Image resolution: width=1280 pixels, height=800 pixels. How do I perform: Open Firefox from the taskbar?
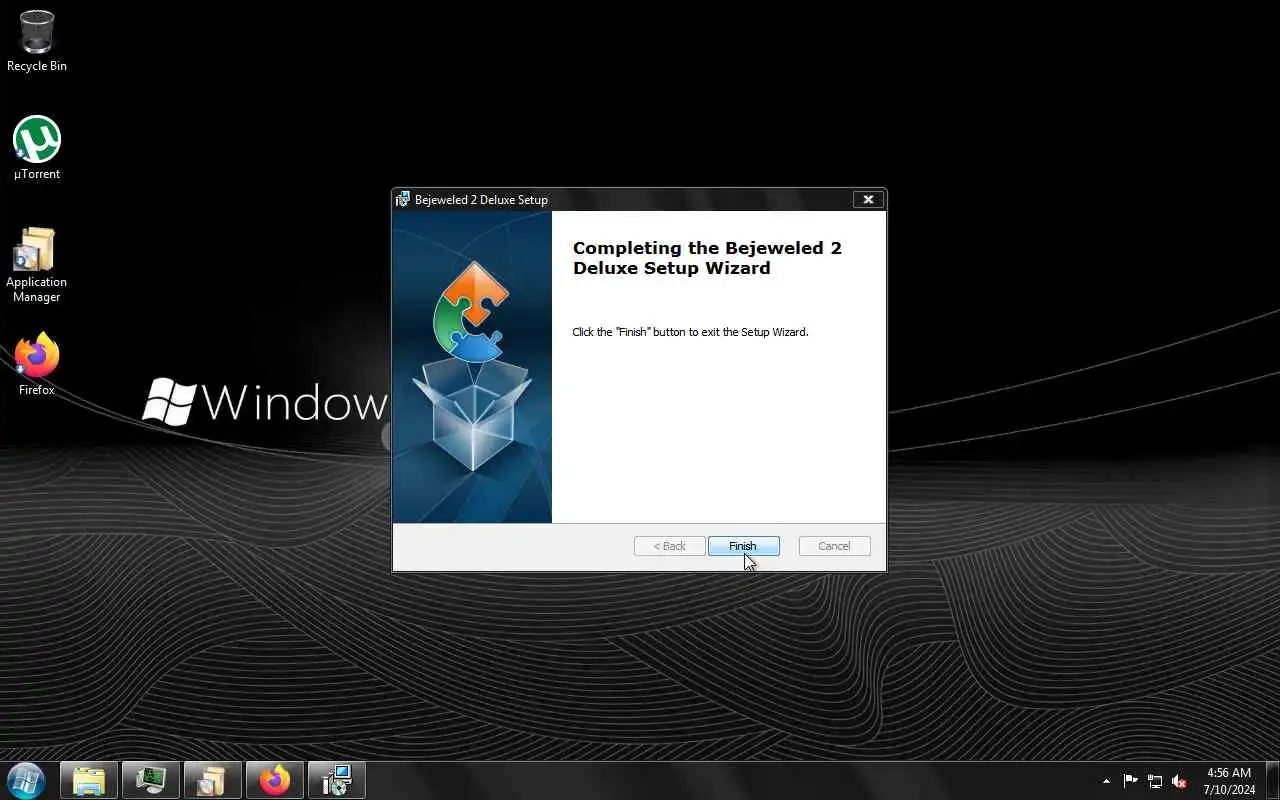275,780
